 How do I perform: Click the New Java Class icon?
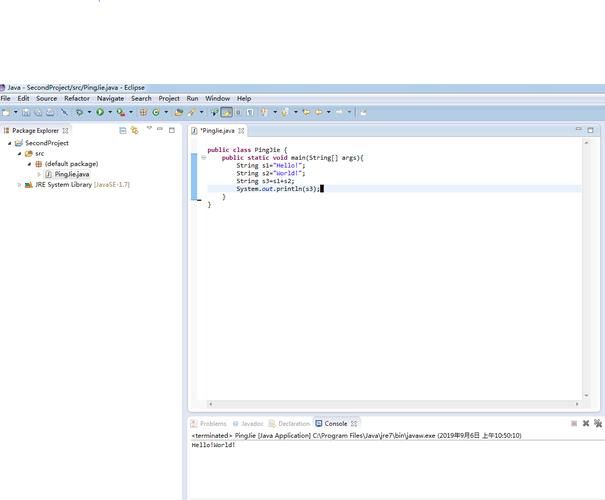click(x=156, y=112)
